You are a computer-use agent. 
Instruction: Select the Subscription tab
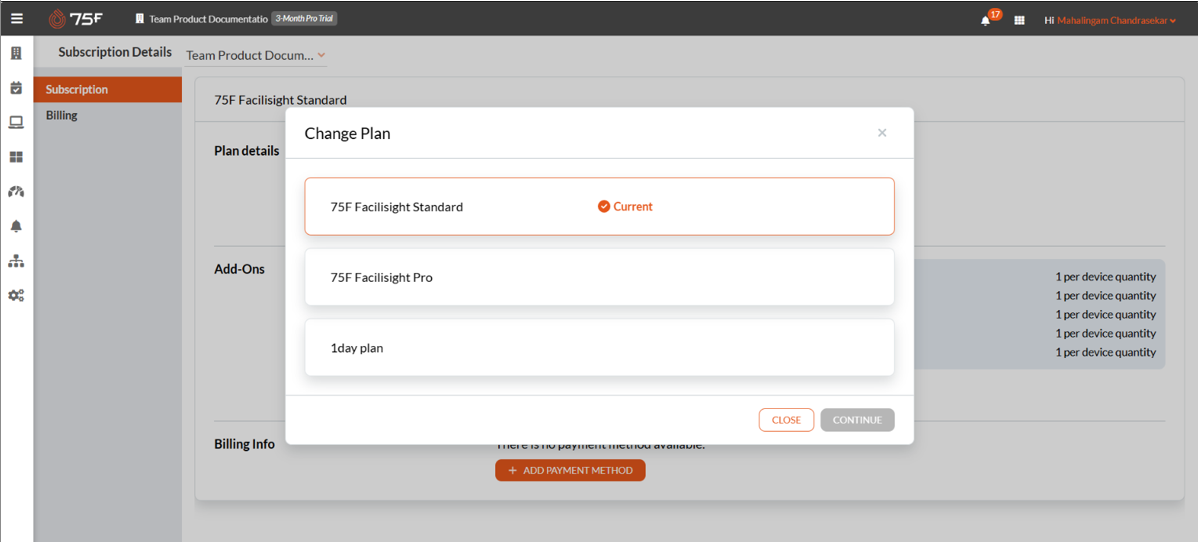[108, 89]
